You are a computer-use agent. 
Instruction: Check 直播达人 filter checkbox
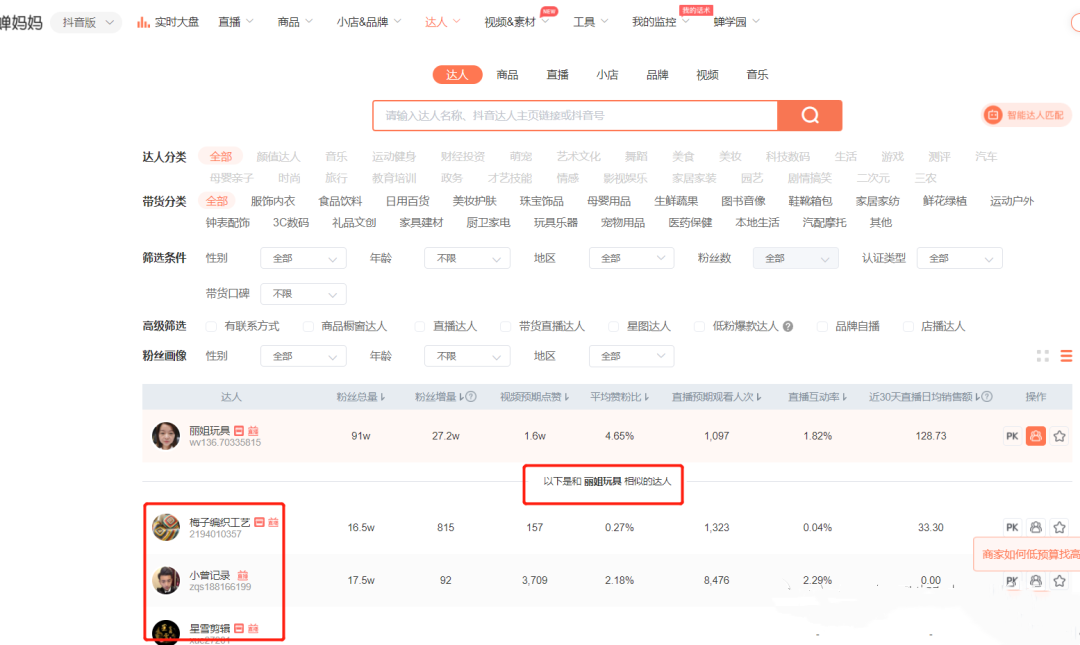click(419, 326)
